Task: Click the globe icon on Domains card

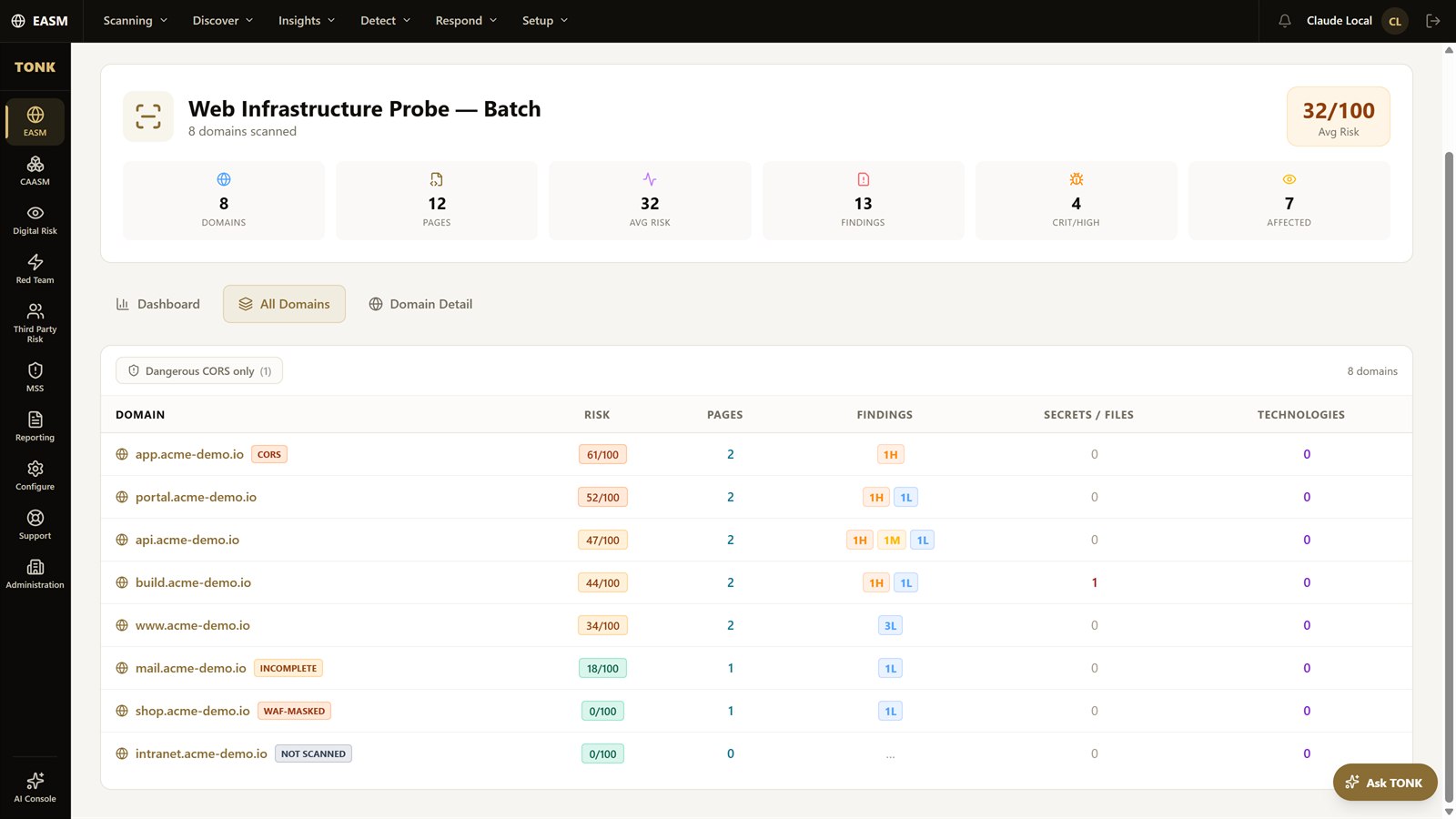Action: pos(224,179)
